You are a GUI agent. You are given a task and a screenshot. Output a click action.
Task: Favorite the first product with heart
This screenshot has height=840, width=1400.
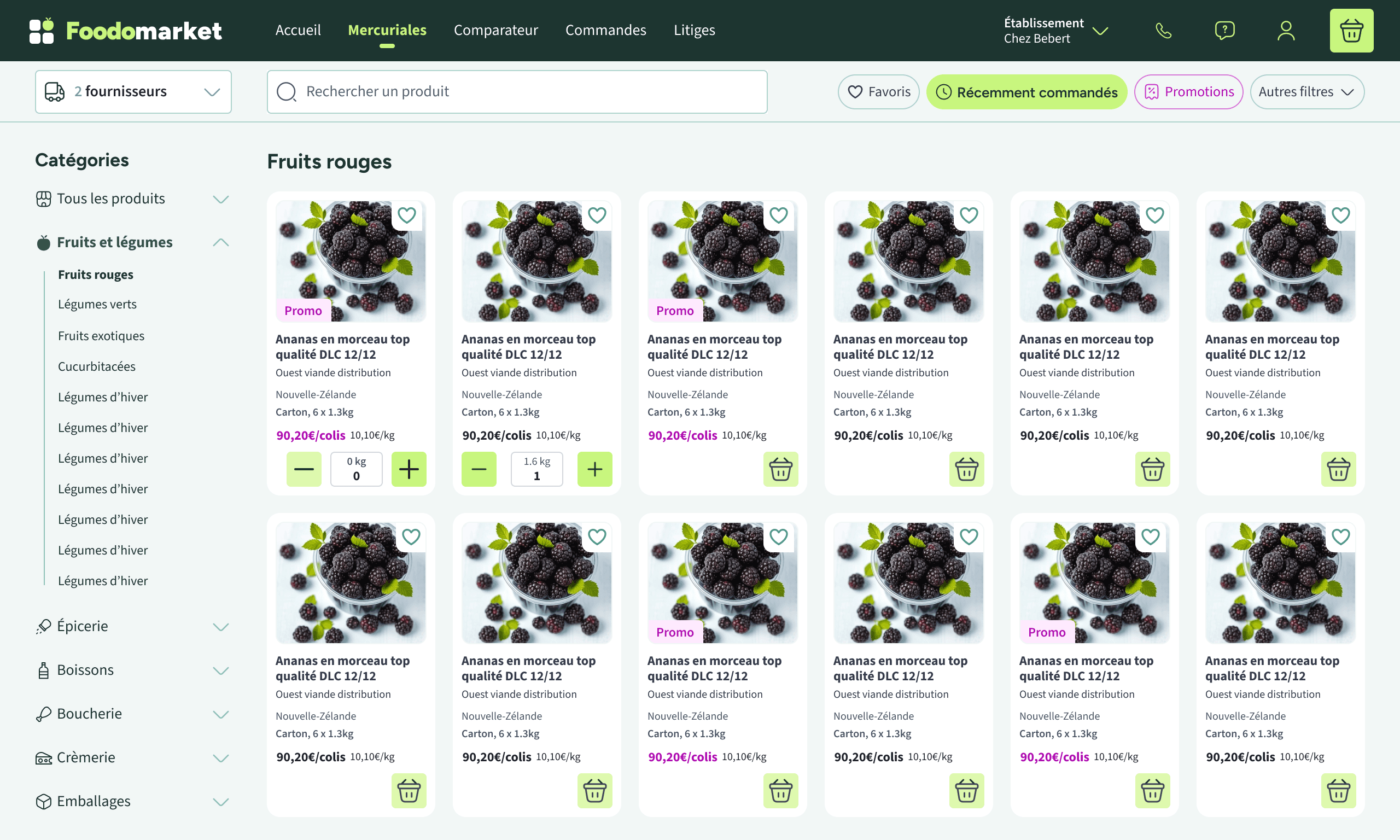[x=407, y=215]
